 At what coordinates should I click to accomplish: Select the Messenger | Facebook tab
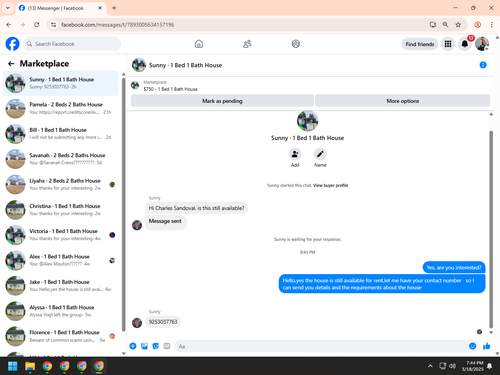click(61, 8)
